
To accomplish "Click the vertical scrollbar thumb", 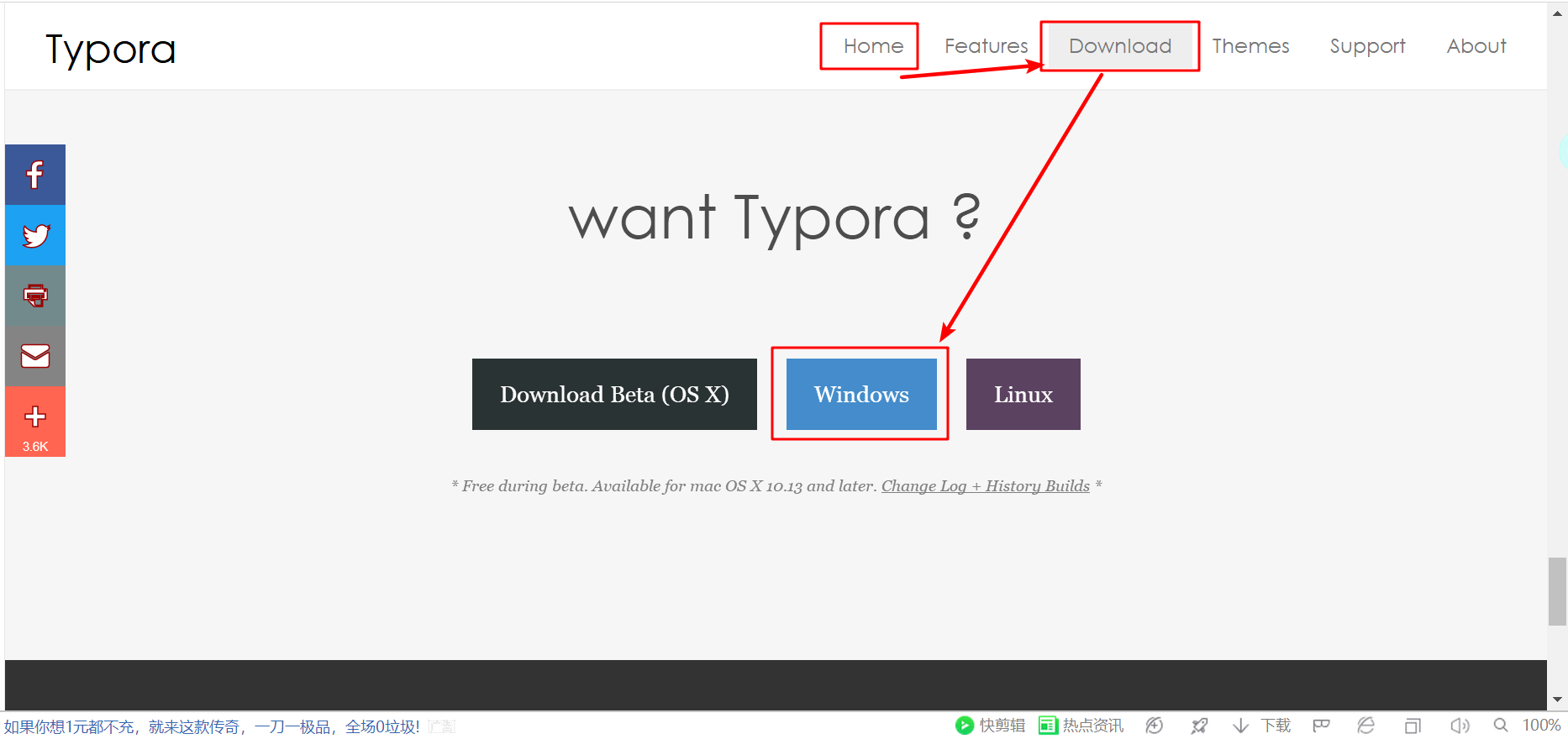I will point(1557,591).
